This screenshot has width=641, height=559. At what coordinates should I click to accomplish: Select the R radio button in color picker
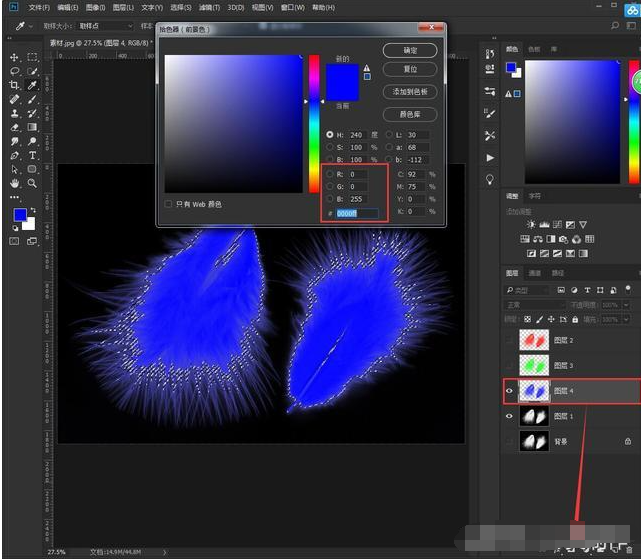tap(330, 174)
